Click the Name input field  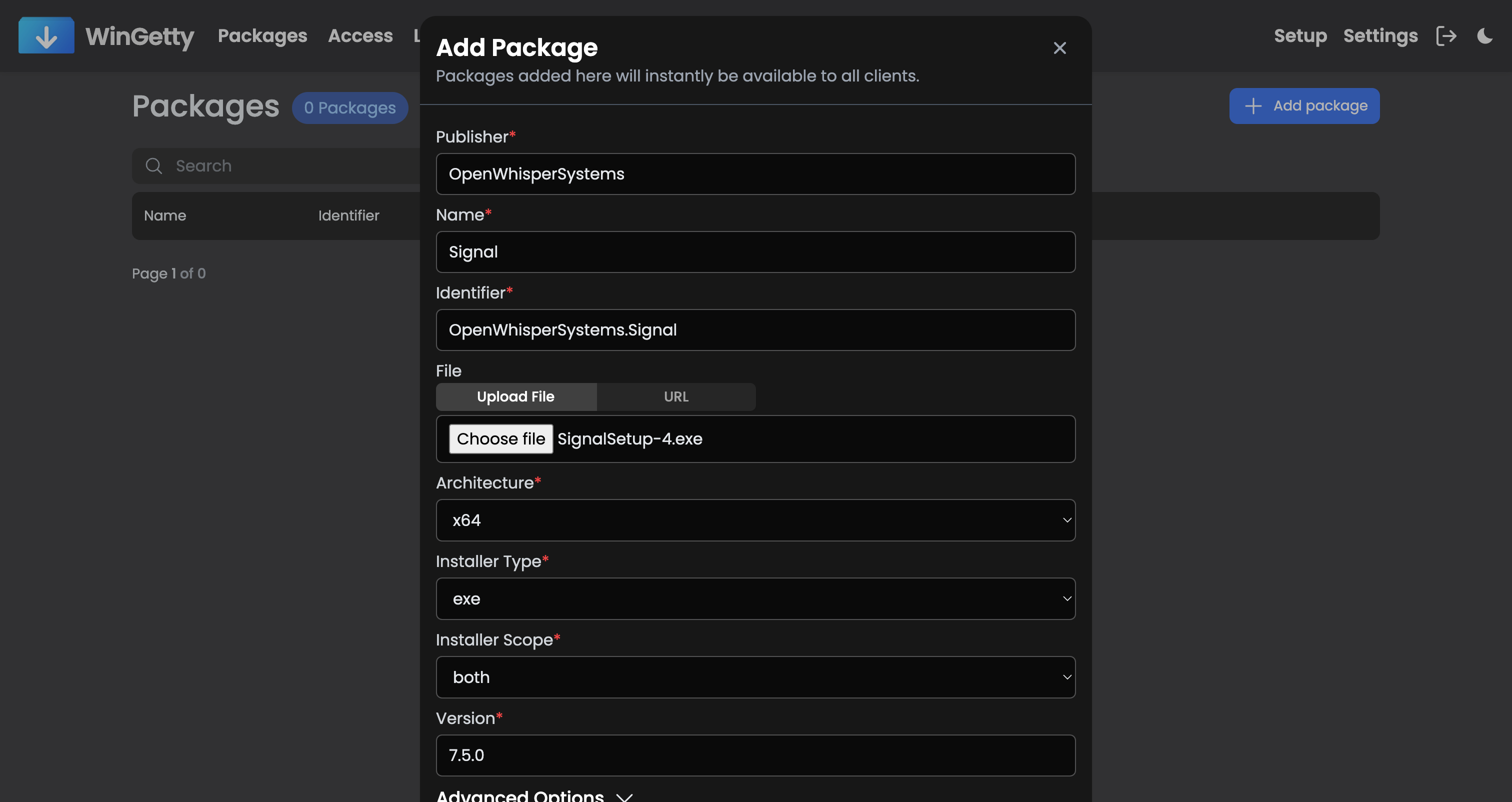tap(755, 252)
